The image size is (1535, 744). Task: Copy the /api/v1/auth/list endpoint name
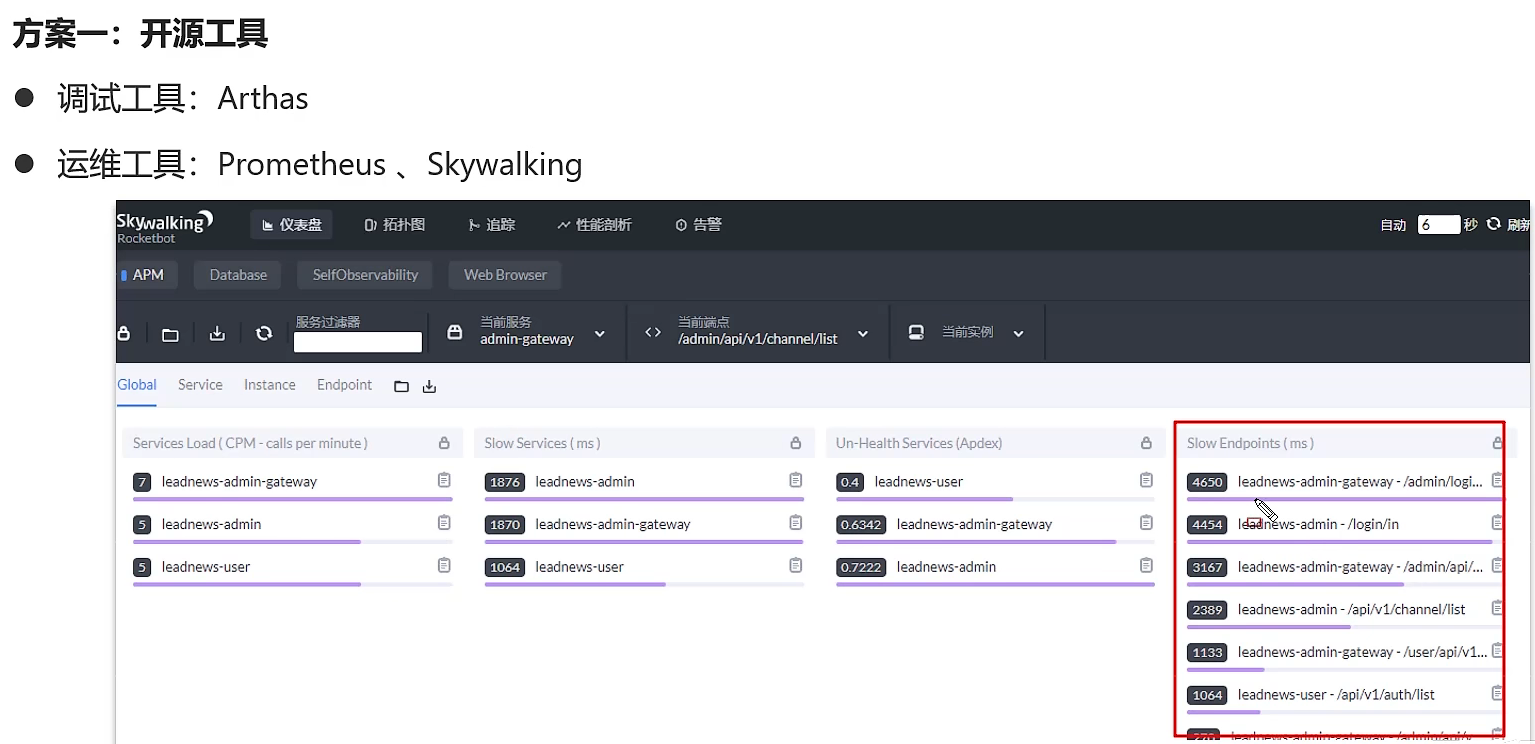(1497, 693)
